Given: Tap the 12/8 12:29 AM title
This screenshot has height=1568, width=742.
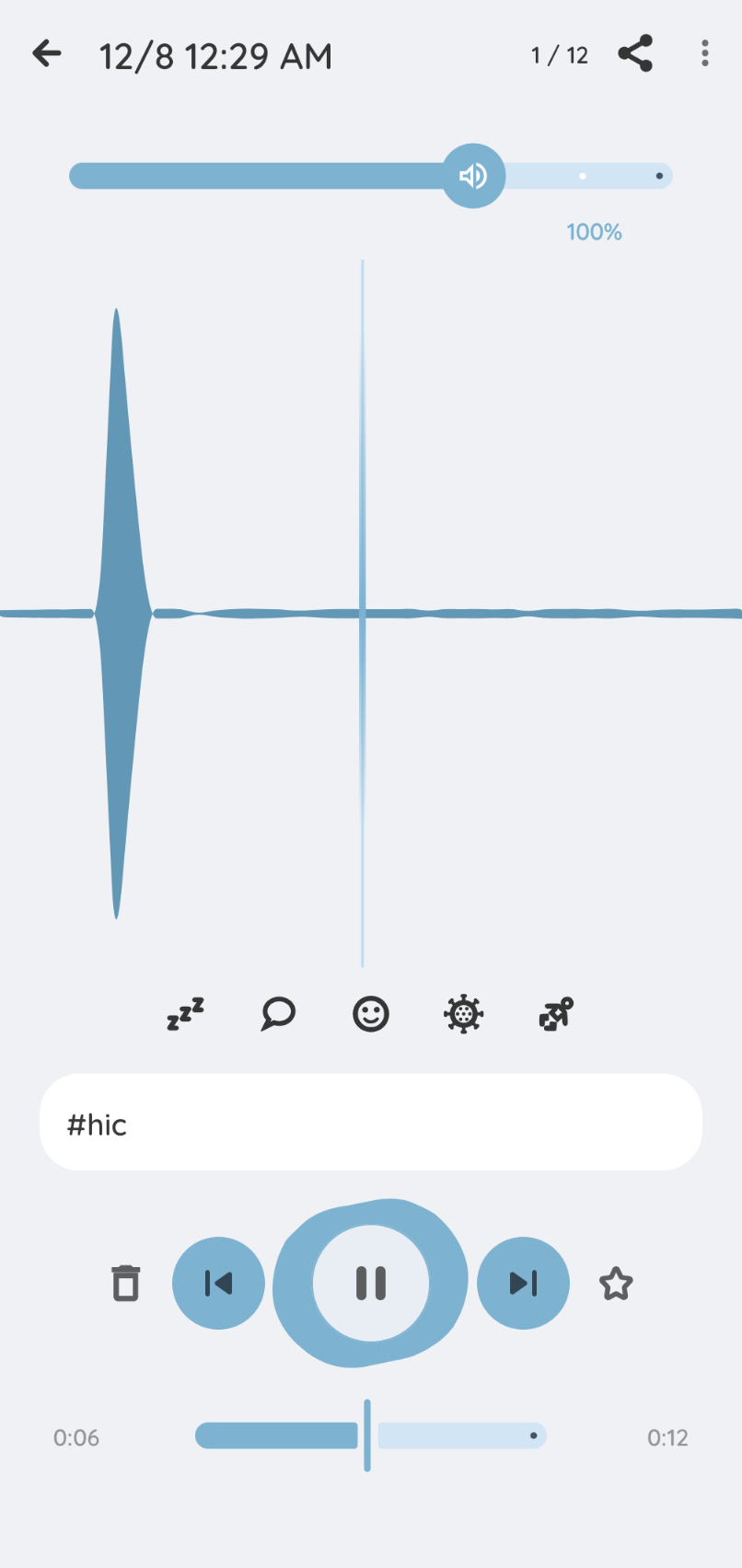Looking at the screenshot, I should click(215, 57).
